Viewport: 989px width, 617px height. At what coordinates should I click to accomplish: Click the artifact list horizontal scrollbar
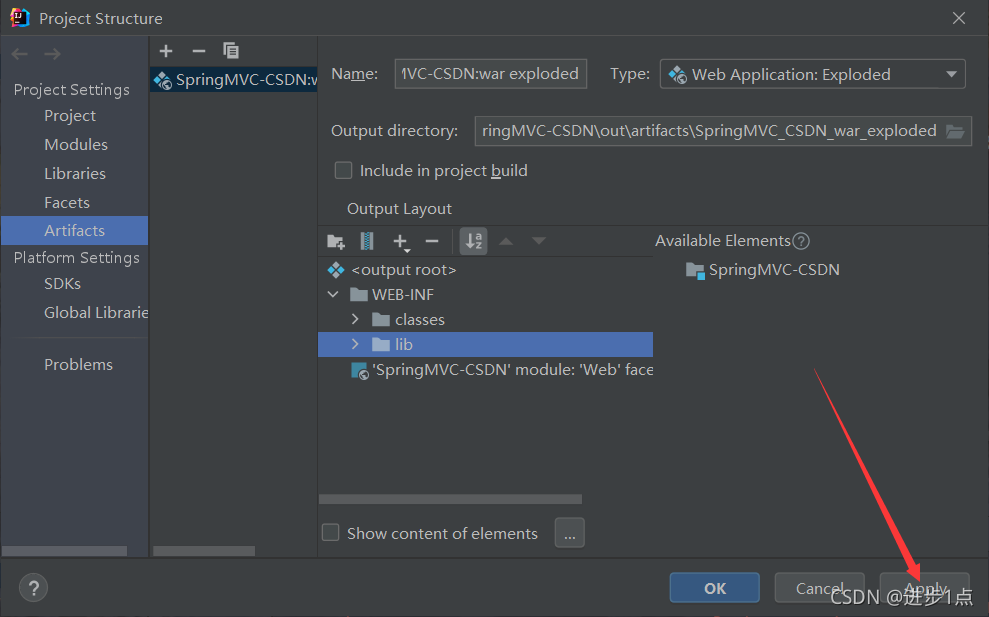tap(204, 551)
